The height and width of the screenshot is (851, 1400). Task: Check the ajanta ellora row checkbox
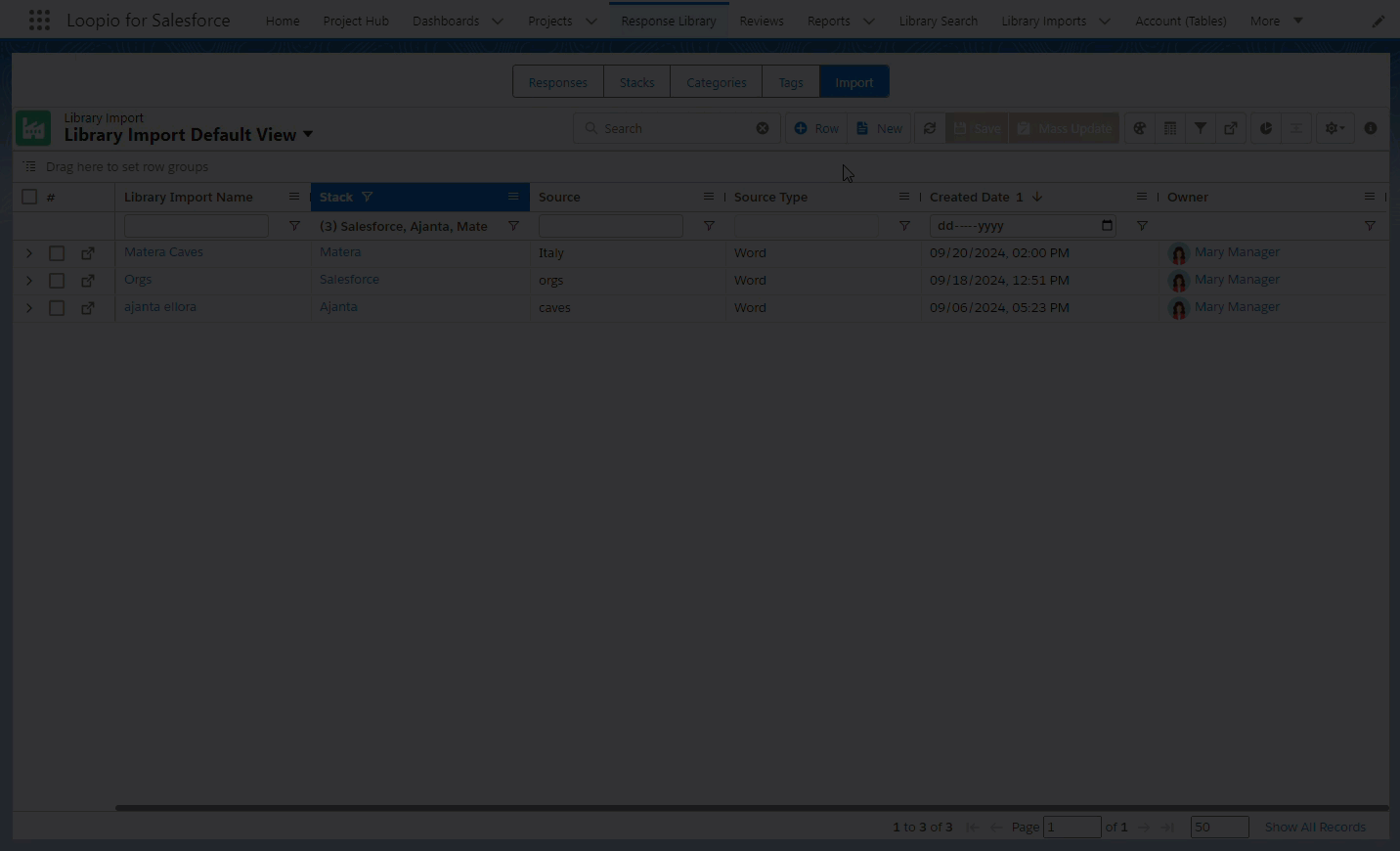pyautogui.click(x=57, y=308)
